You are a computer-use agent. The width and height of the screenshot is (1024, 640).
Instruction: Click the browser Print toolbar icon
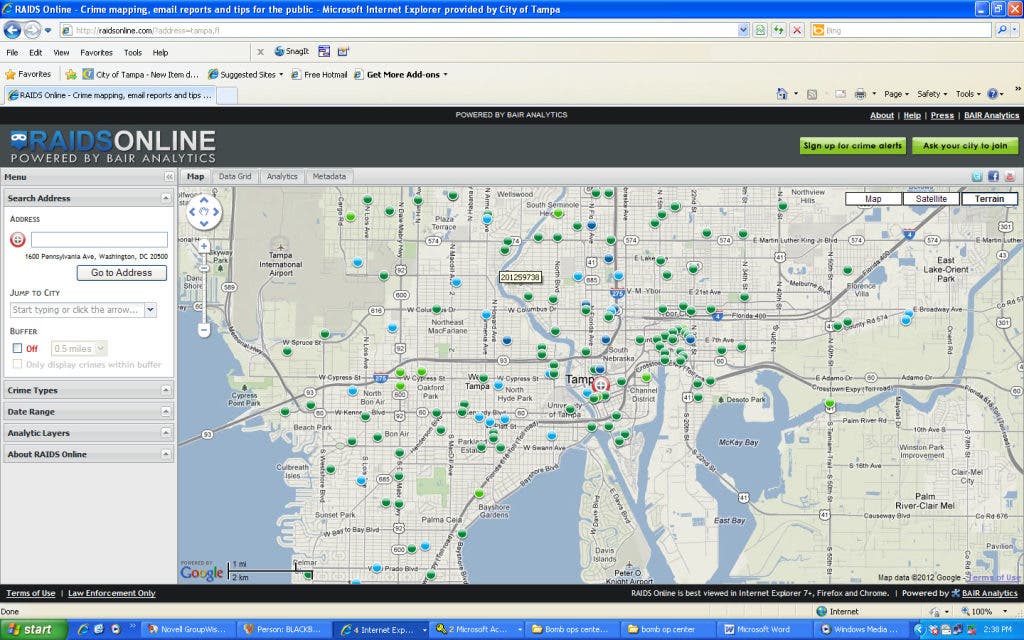click(859, 94)
